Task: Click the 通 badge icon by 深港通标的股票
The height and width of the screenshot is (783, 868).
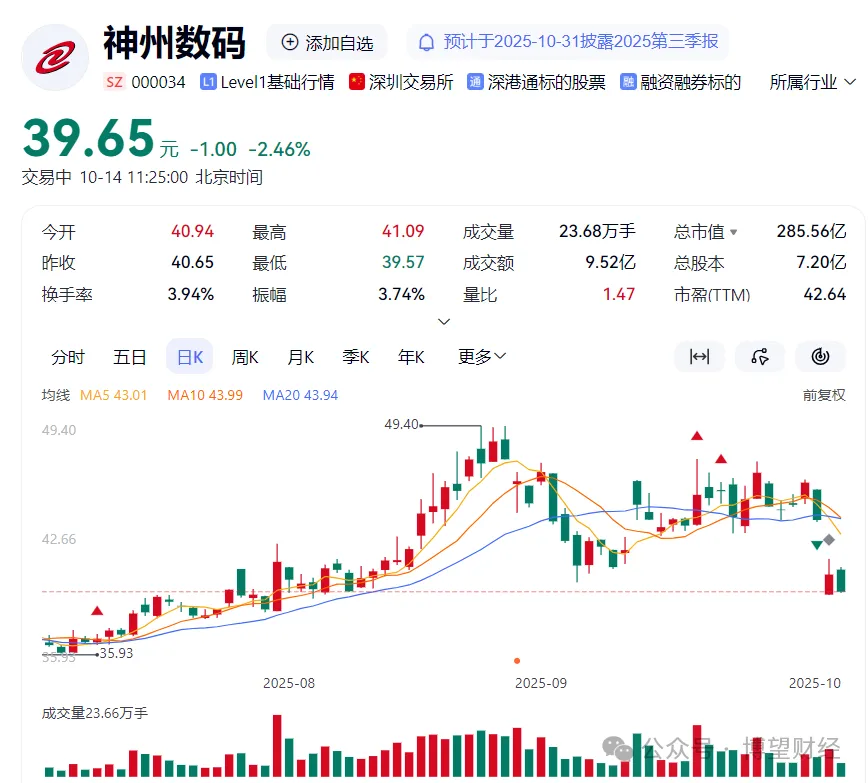Action: 475,82
